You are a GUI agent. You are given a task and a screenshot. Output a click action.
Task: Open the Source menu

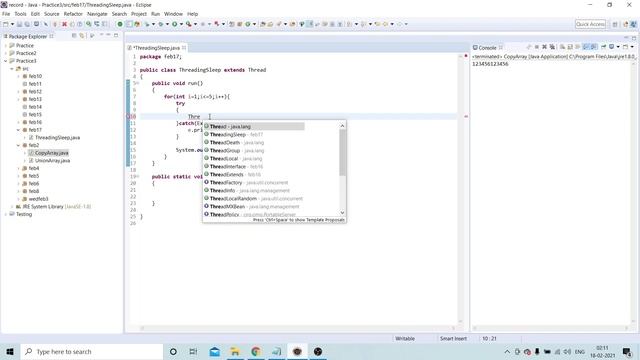coord(51,14)
